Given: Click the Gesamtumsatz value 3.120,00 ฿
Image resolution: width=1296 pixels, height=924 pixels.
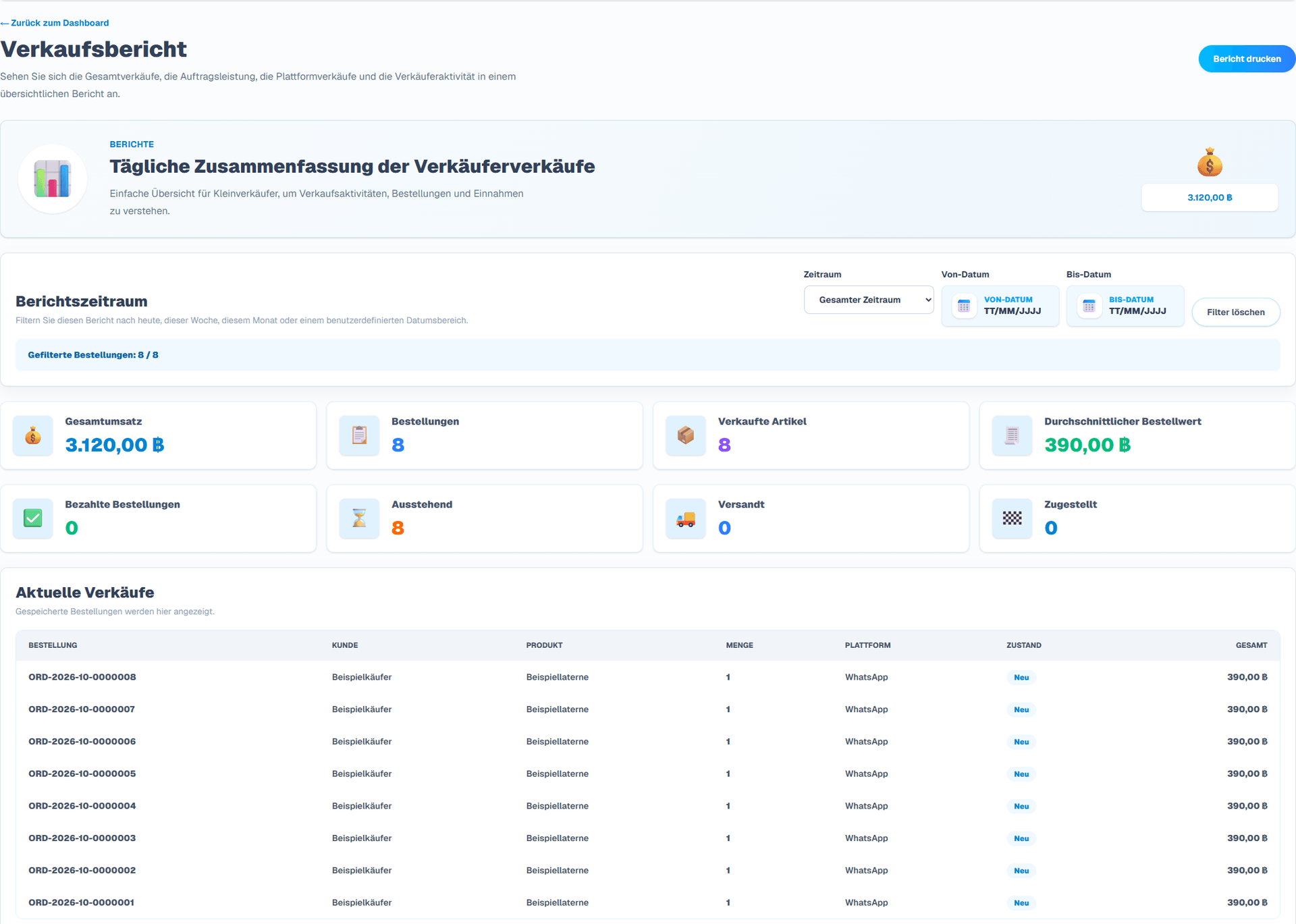Looking at the screenshot, I should click(x=115, y=445).
